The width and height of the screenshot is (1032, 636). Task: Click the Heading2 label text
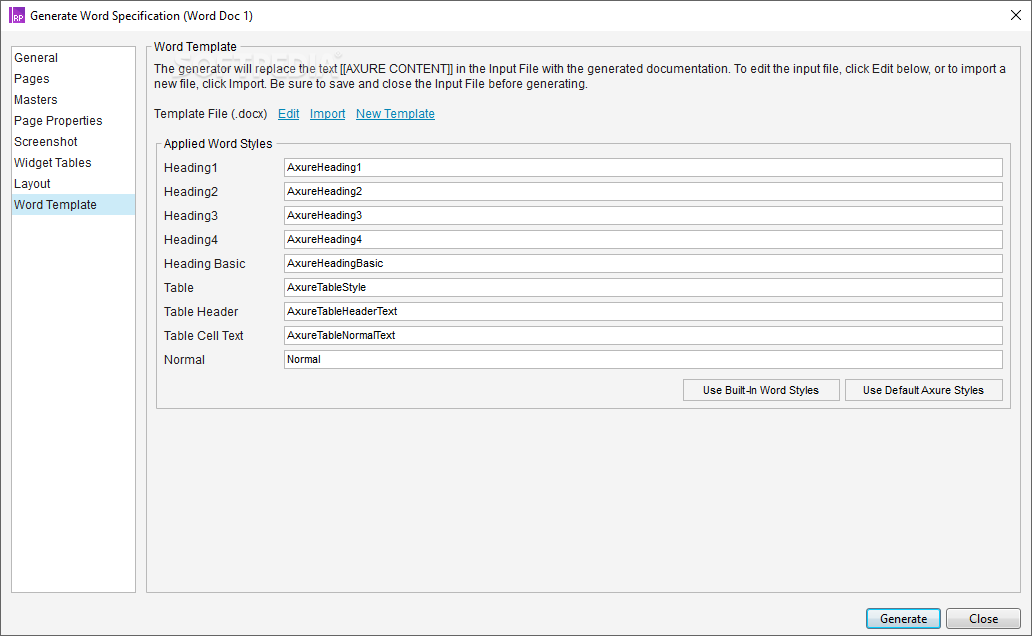[x=190, y=192]
